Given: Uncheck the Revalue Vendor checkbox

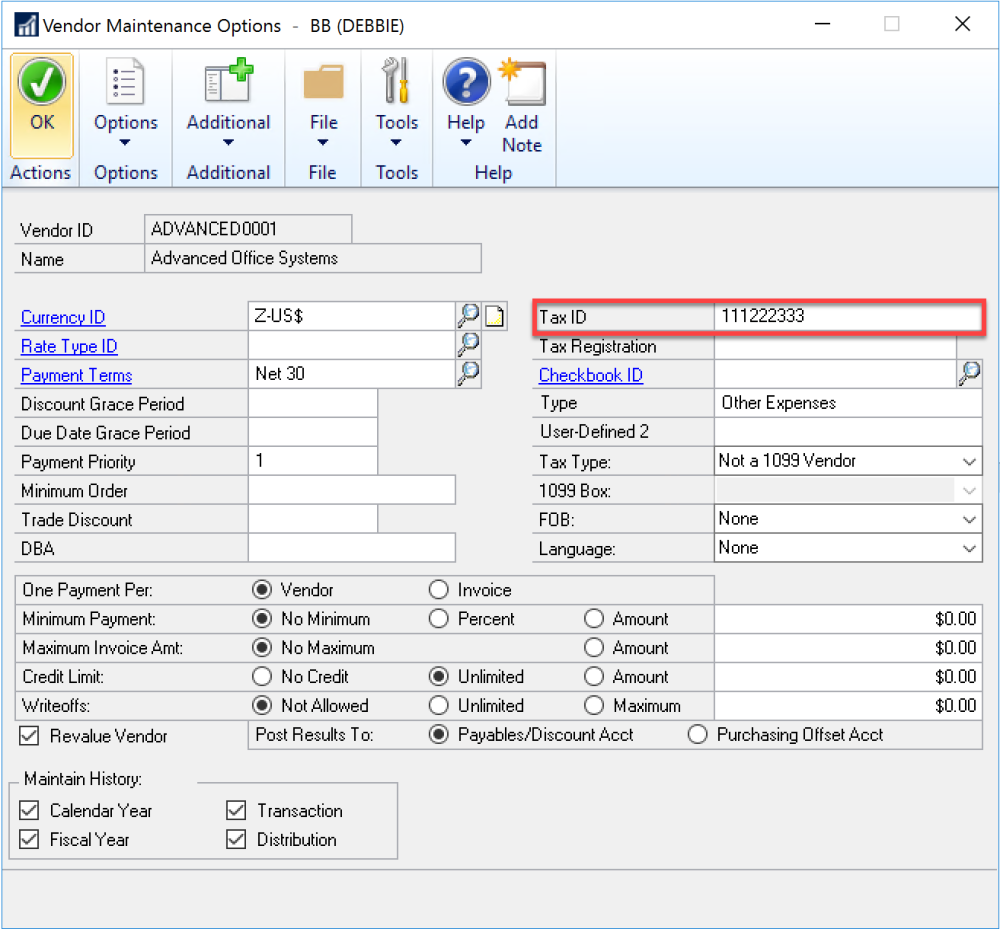Looking at the screenshot, I should tap(30, 736).
